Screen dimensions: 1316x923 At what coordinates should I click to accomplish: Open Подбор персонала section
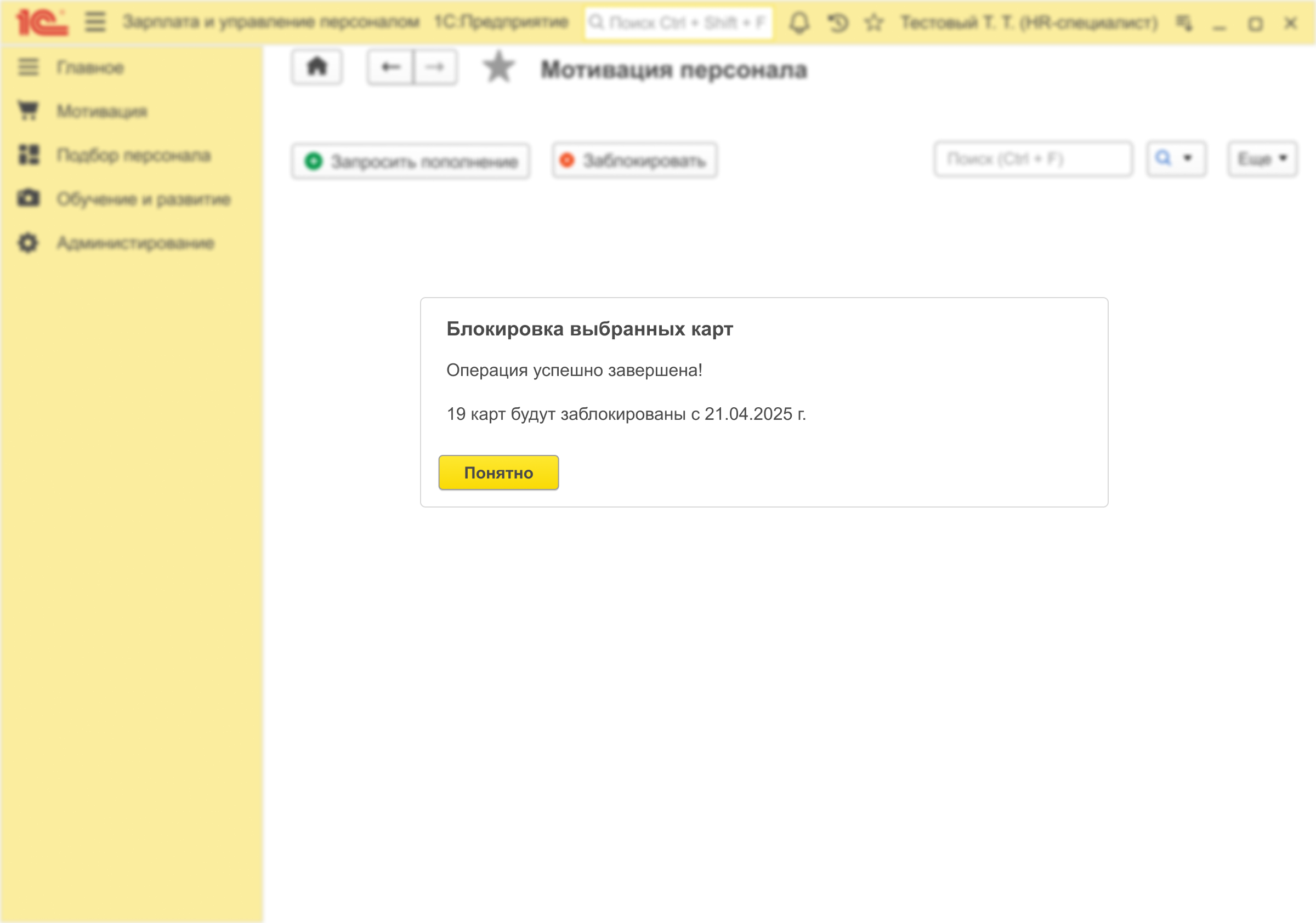coord(134,155)
